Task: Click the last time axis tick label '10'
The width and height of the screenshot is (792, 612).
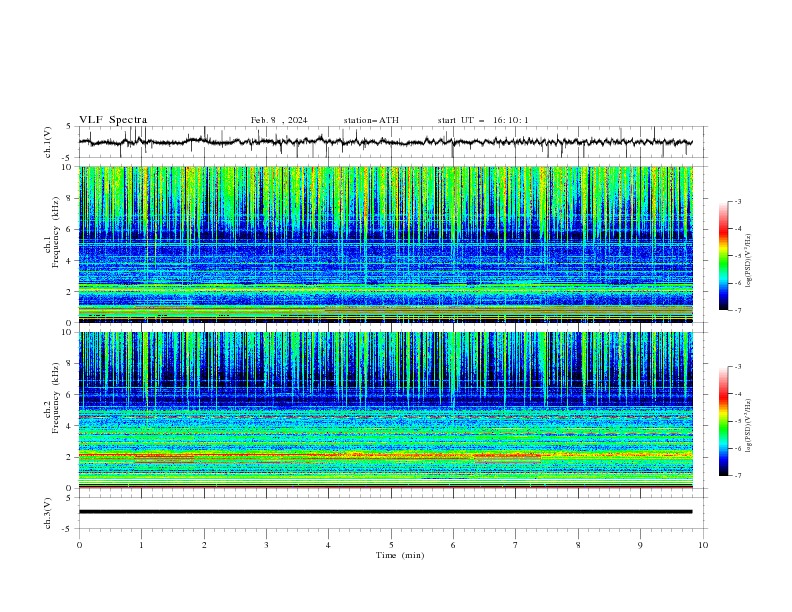Action: coord(703,545)
